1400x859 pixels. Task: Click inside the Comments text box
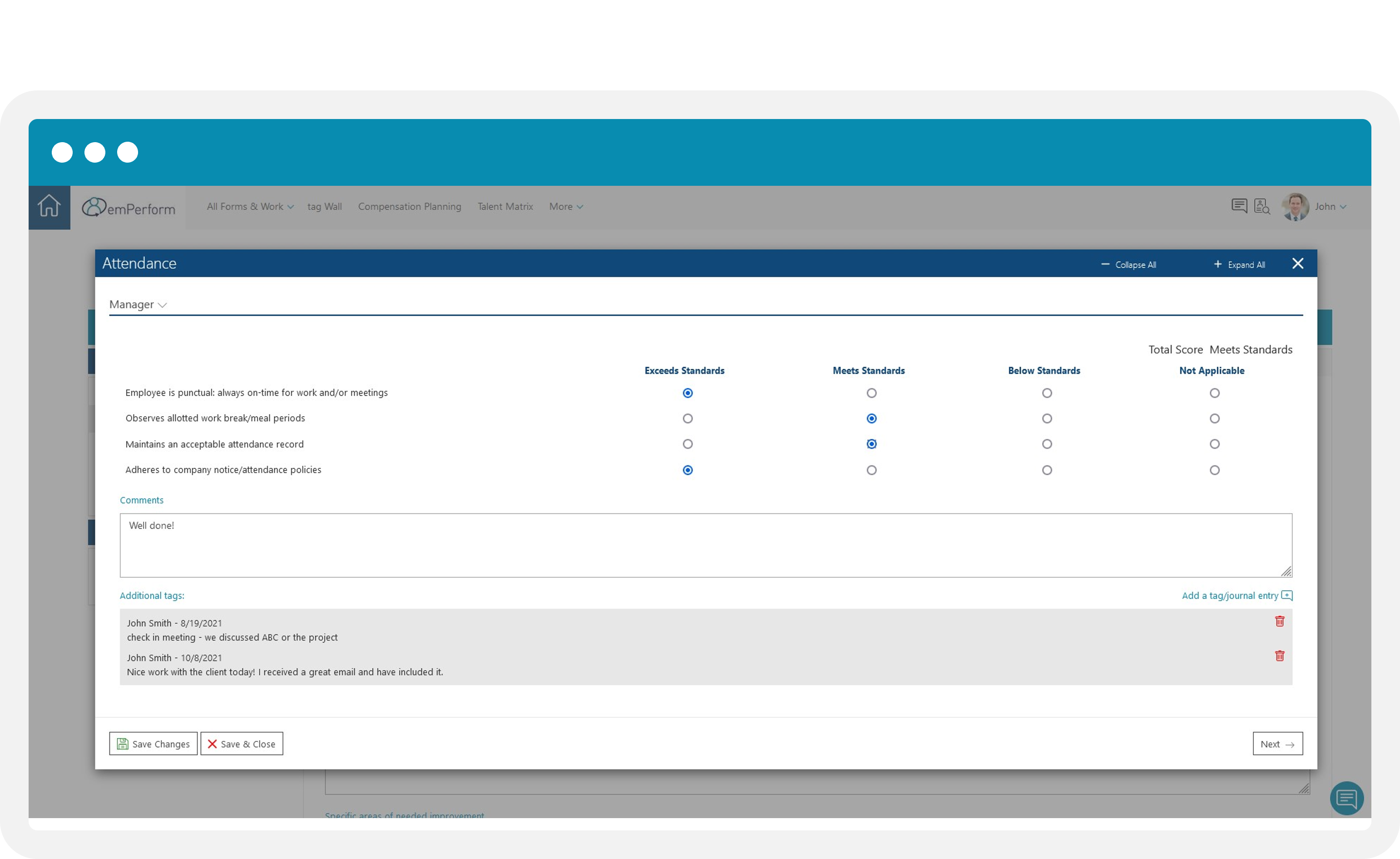point(705,545)
